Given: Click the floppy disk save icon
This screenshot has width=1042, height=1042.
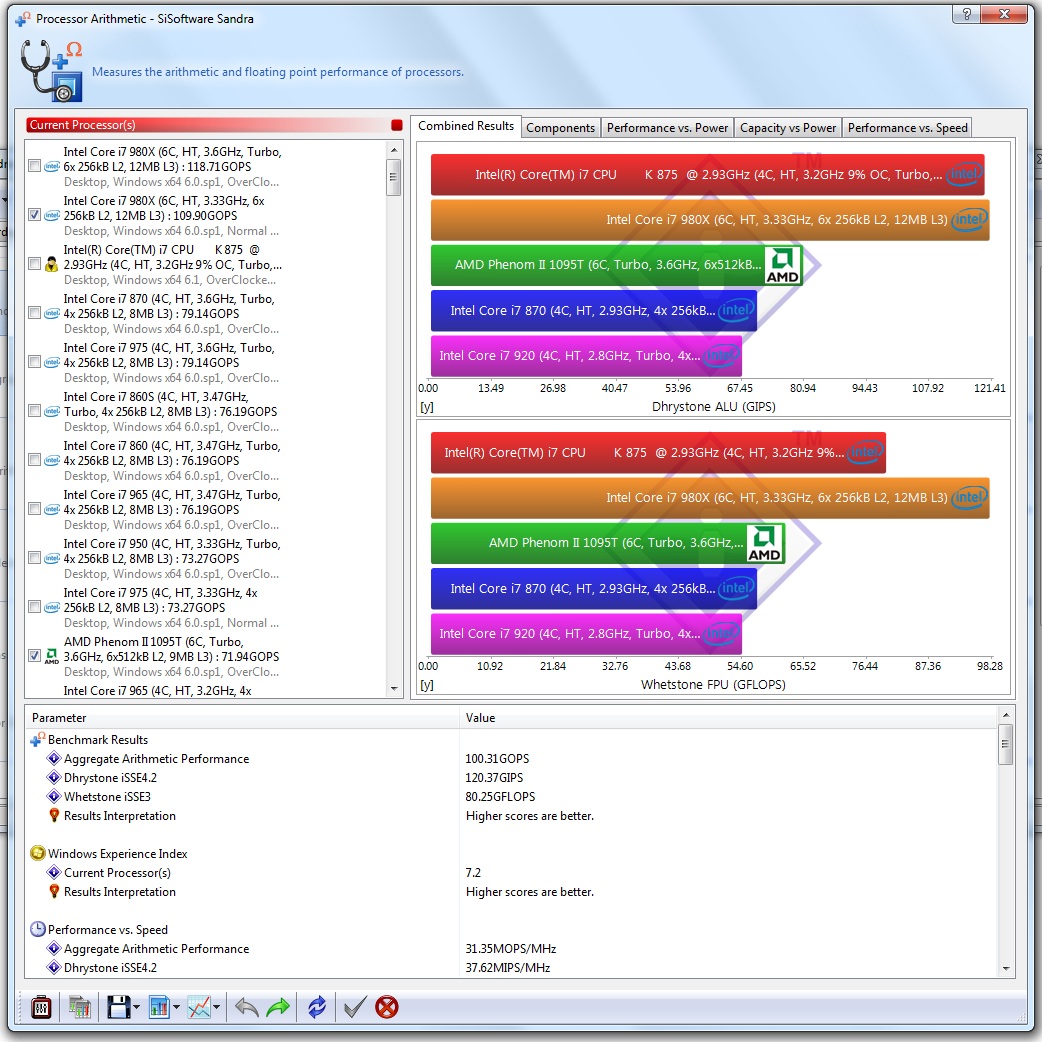Looking at the screenshot, I should (x=118, y=1007).
